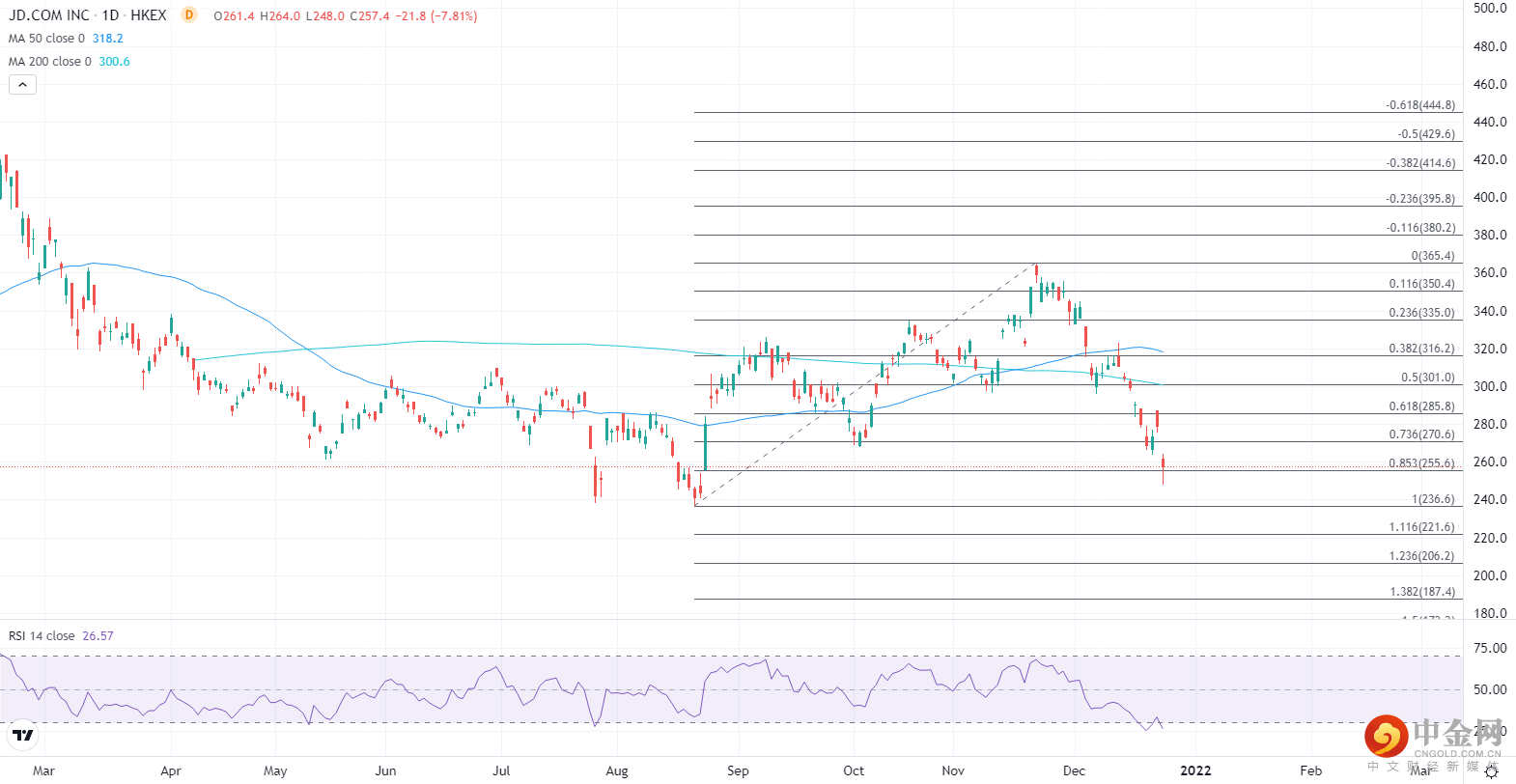Click the change value −21.8 (−7.81%)
Viewport: 1516px width, 784px height.
(436, 16)
